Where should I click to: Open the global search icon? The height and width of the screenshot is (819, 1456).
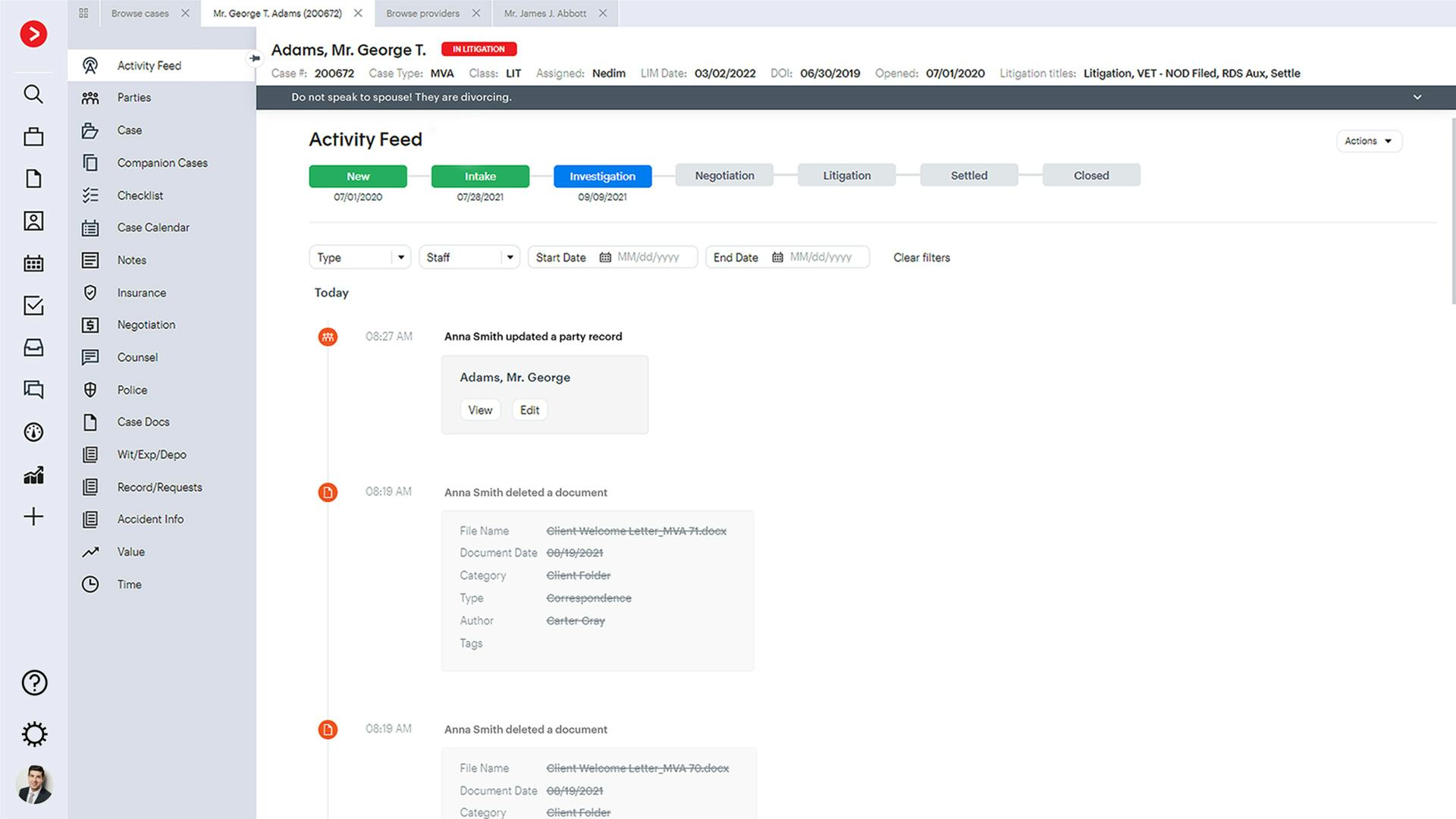pos(33,94)
